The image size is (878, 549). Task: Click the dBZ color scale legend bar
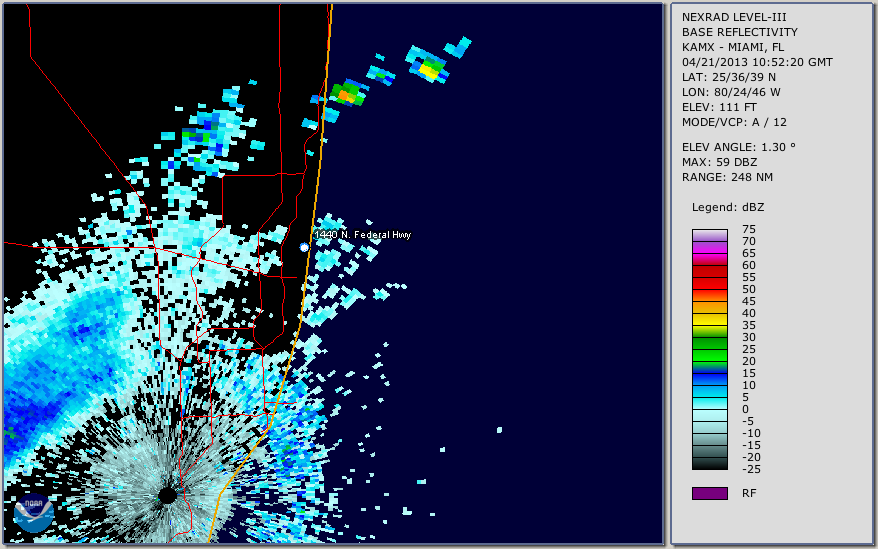(x=709, y=350)
